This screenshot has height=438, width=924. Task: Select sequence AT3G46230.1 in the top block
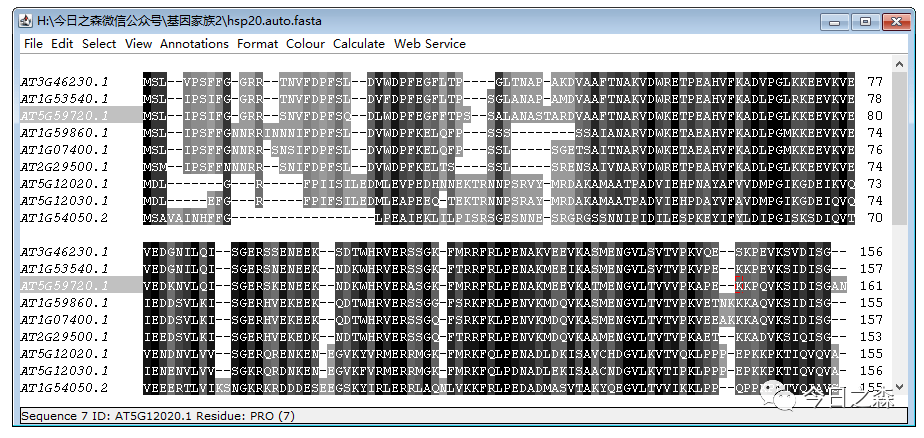click(x=65, y=82)
